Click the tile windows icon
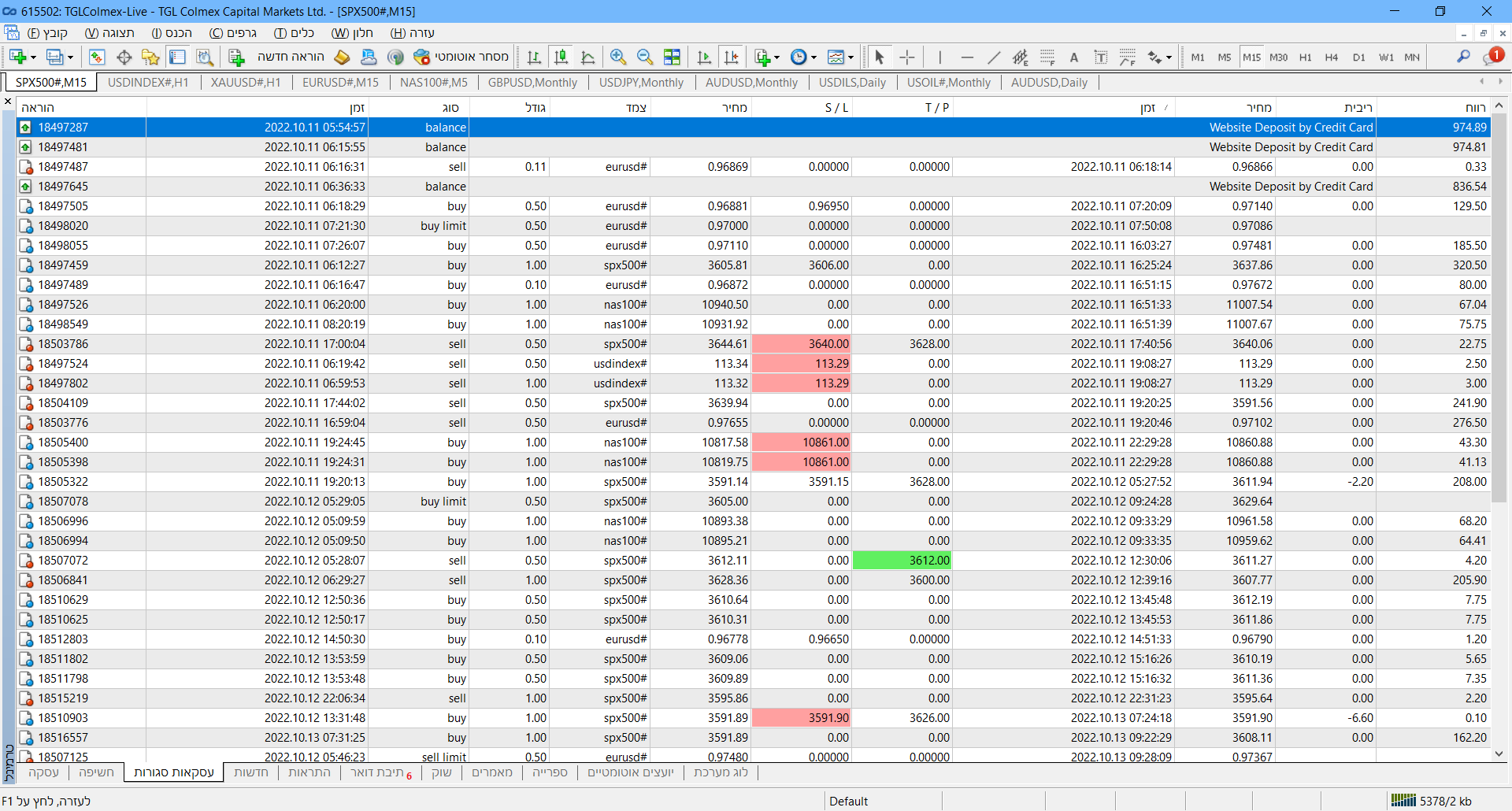Image resolution: width=1512 pixels, height=811 pixels. pos(672,57)
